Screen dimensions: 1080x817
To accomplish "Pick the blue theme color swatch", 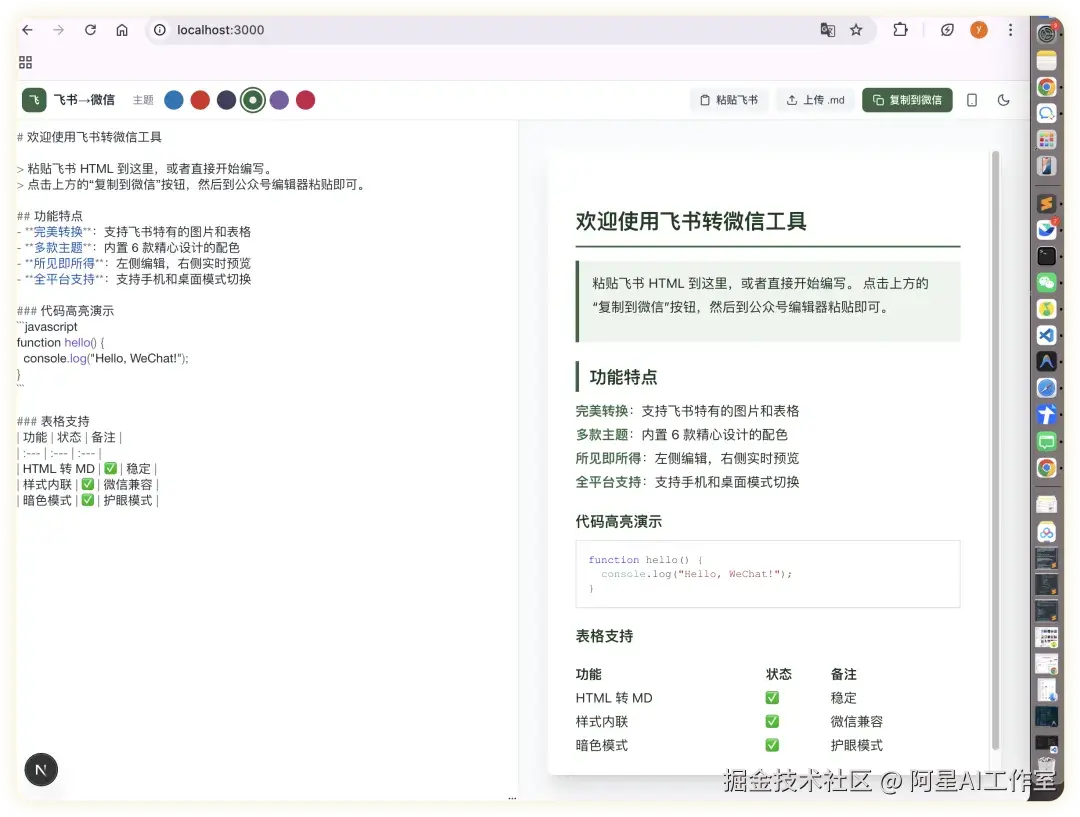I will (172, 100).
